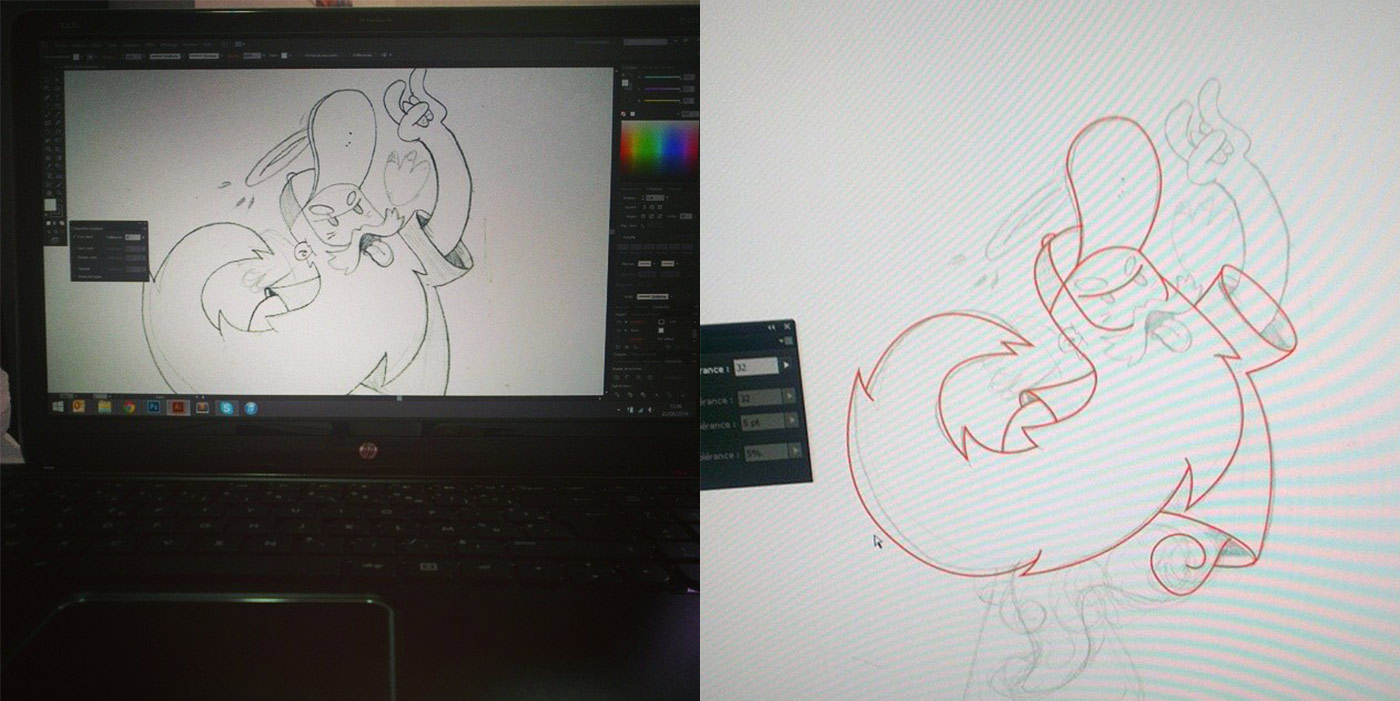Expand the arrow next to the 5% field
The width and height of the screenshot is (1400, 701).
tap(795, 452)
